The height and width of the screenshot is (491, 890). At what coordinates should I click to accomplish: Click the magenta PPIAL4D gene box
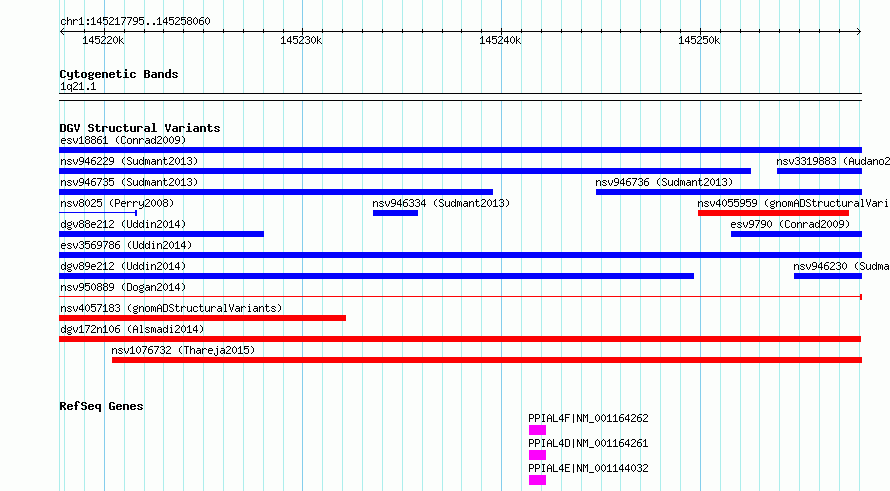537,455
